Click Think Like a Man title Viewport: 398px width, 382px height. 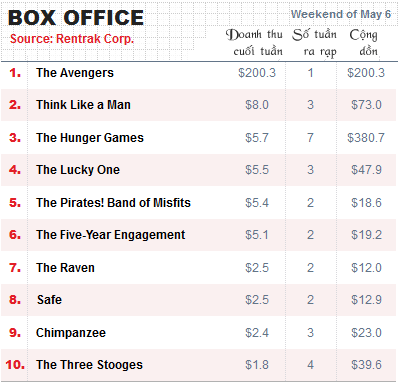[83, 105]
